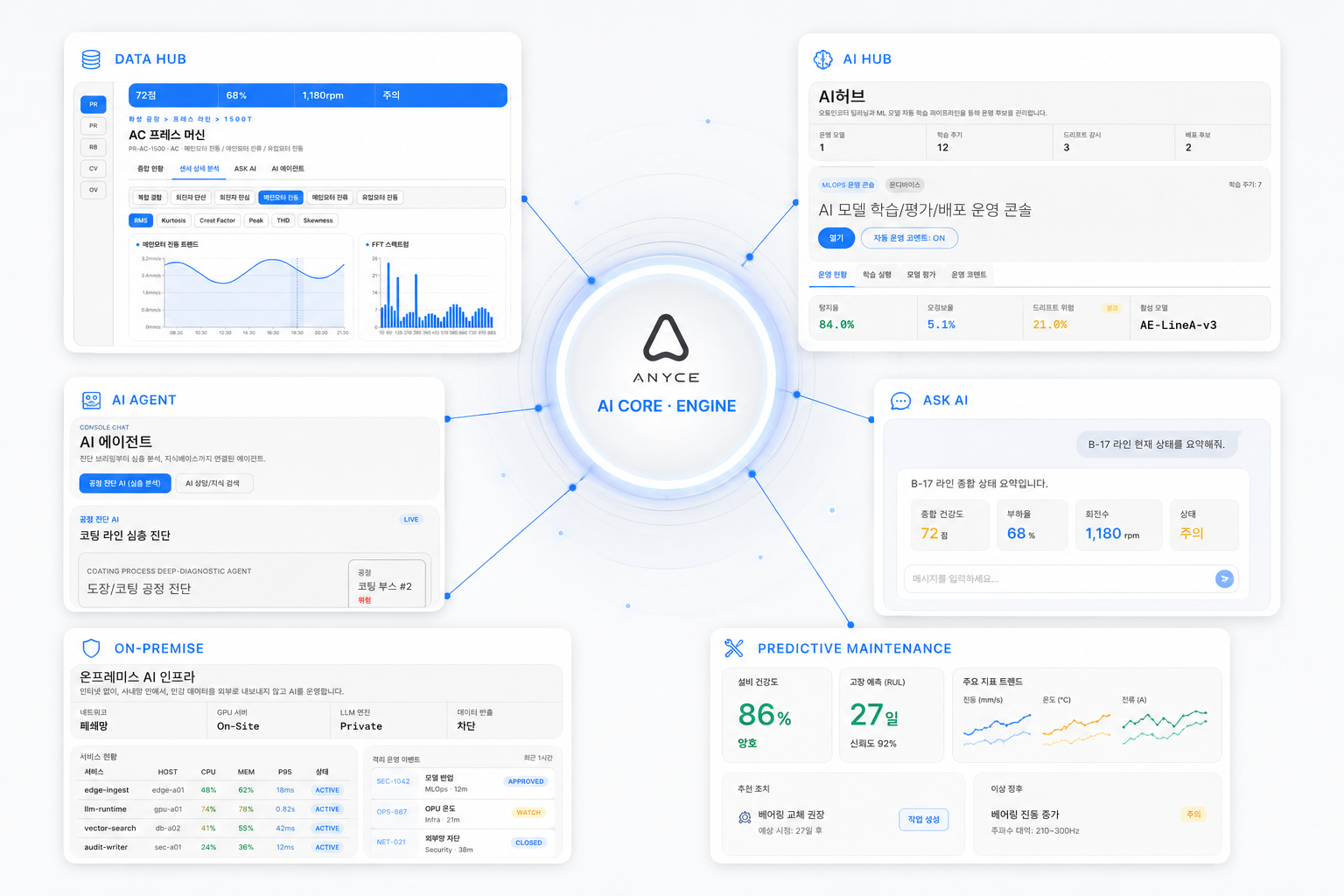Click the edge-ingest service row name

click(107, 790)
